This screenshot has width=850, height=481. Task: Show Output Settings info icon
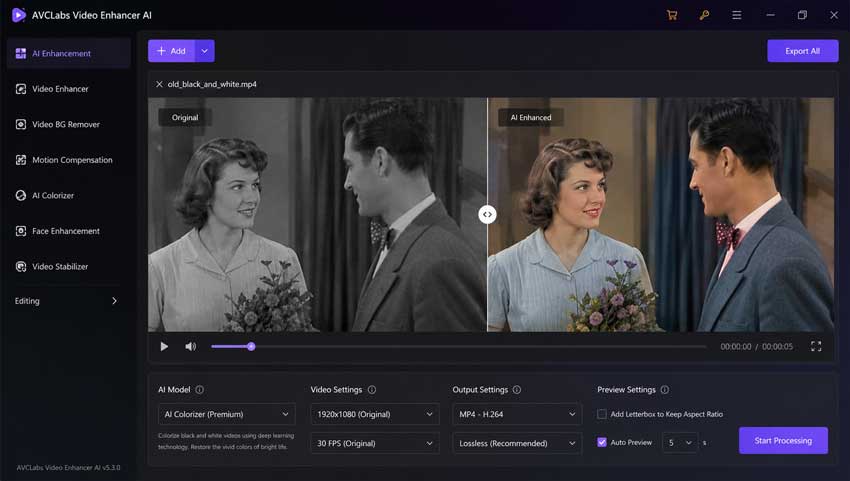(517, 390)
